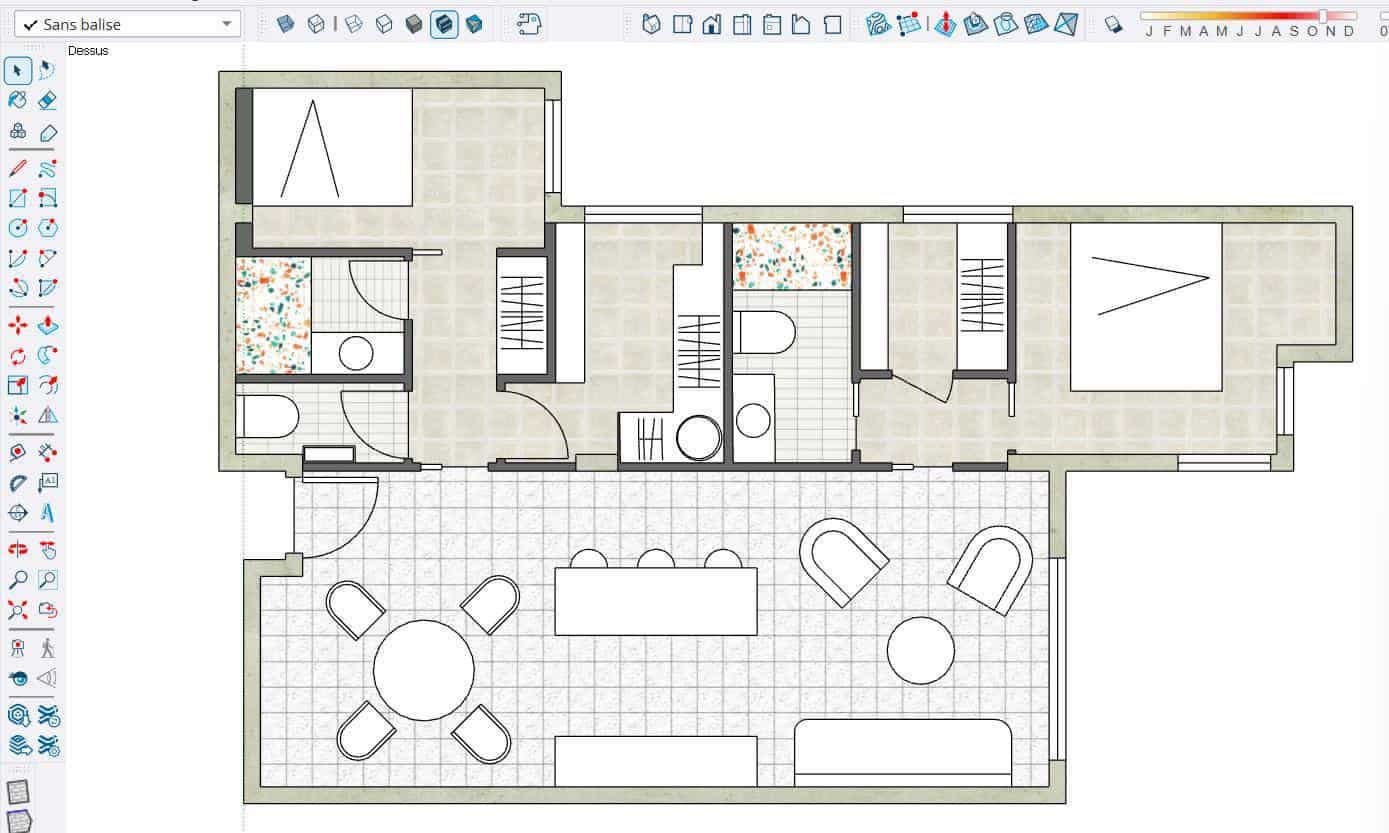Select the Eraser tool
Image resolution: width=1389 pixels, height=833 pixels.
click(47, 99)
